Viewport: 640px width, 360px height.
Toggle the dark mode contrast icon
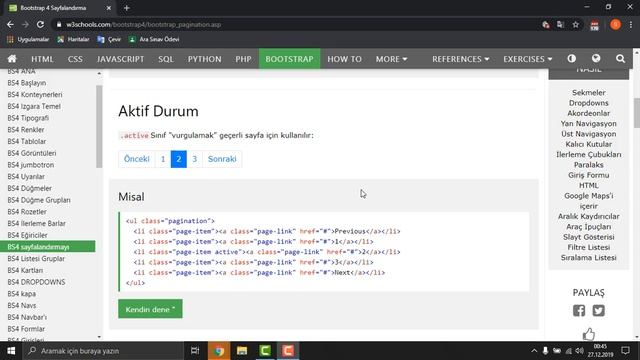pyautogui.click(x=571, y=59)
